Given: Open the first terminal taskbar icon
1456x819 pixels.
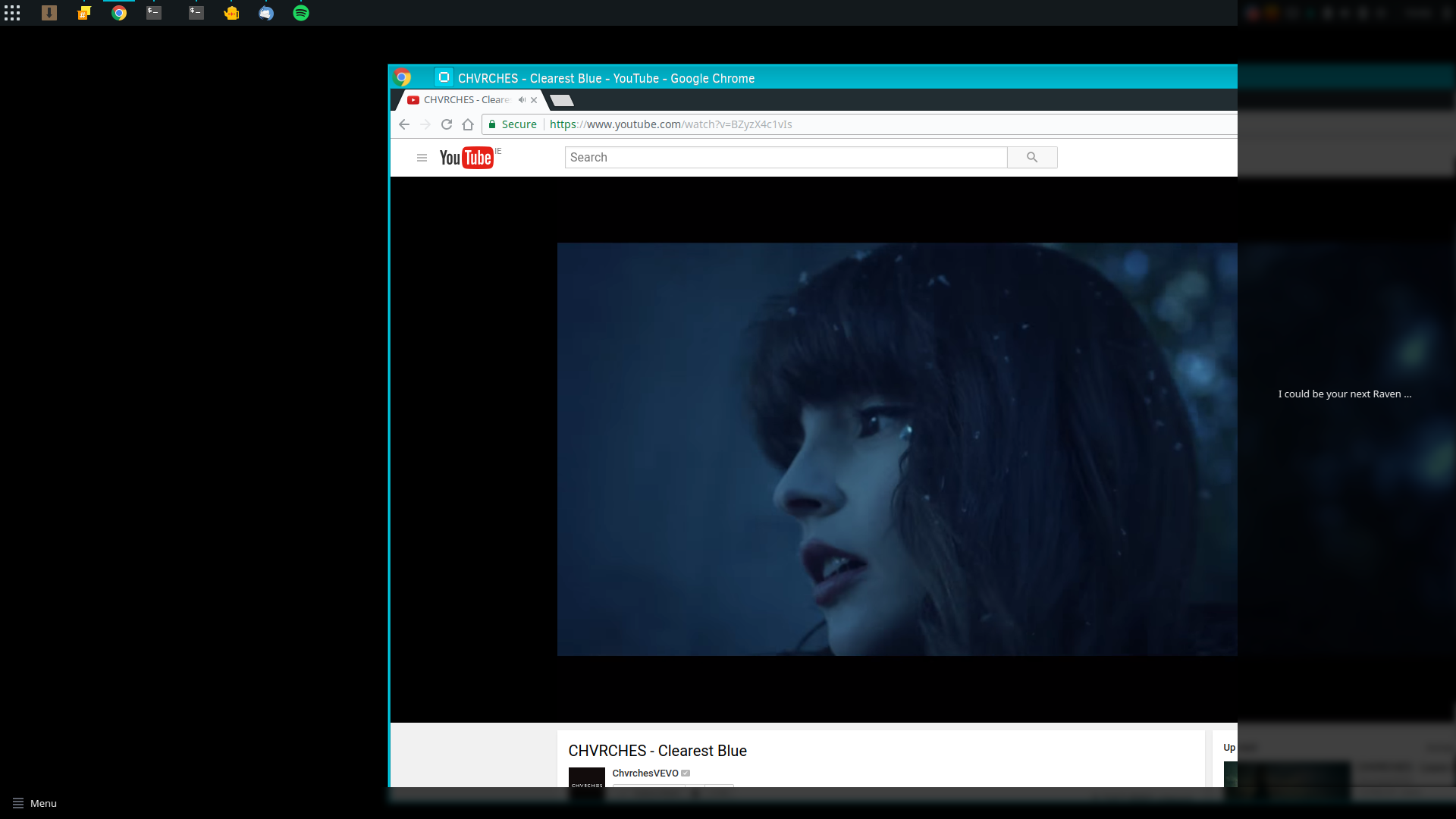Looking at the screenshot, I should tap(154, 13).
